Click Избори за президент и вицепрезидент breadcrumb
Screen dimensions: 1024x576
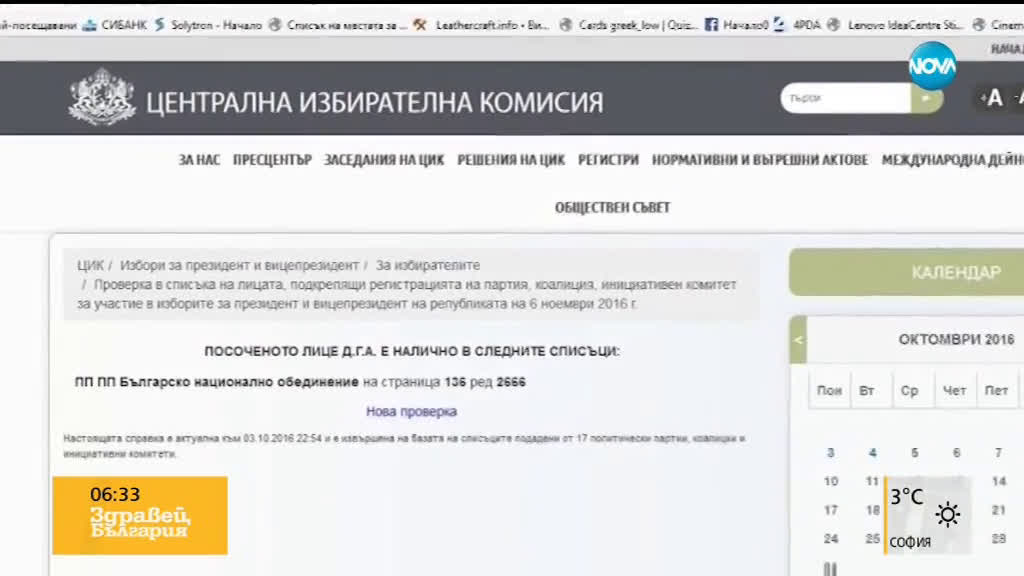click(x=239, y=266)
